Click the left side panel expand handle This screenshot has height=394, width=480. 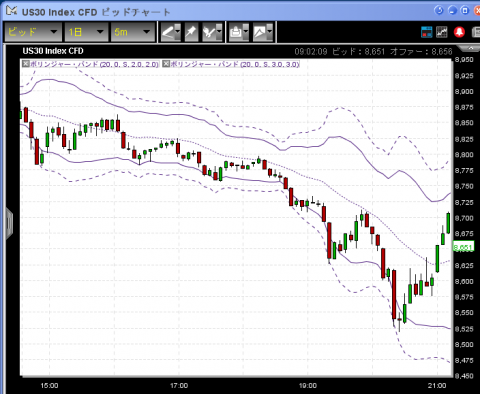pos(9,223)
